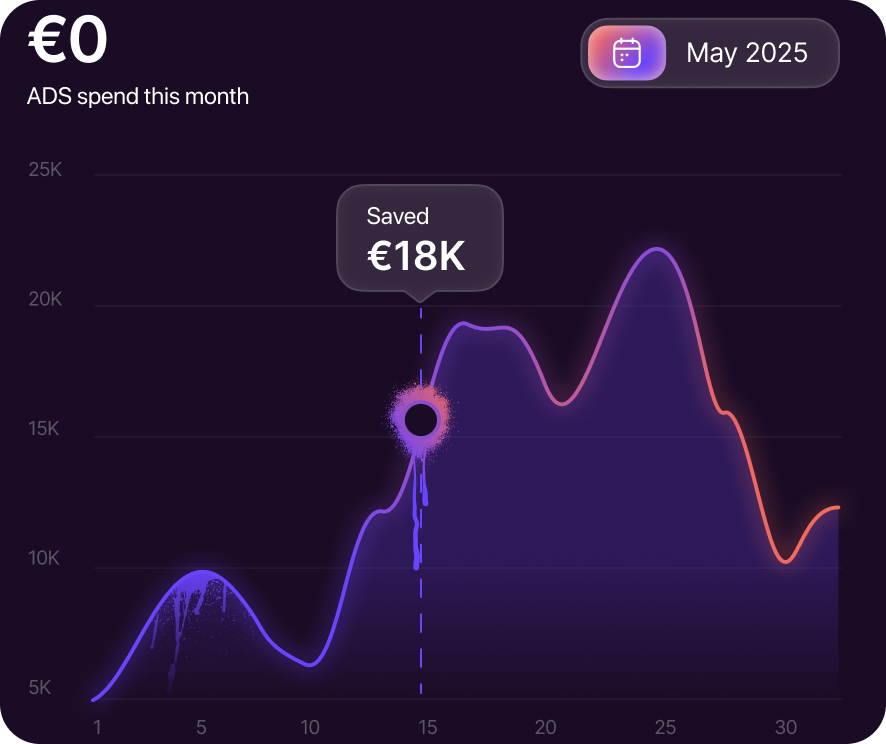Click the circular data point marker on day 15
886x744 pixels.
pyautogui.click(x=421, y=420)
